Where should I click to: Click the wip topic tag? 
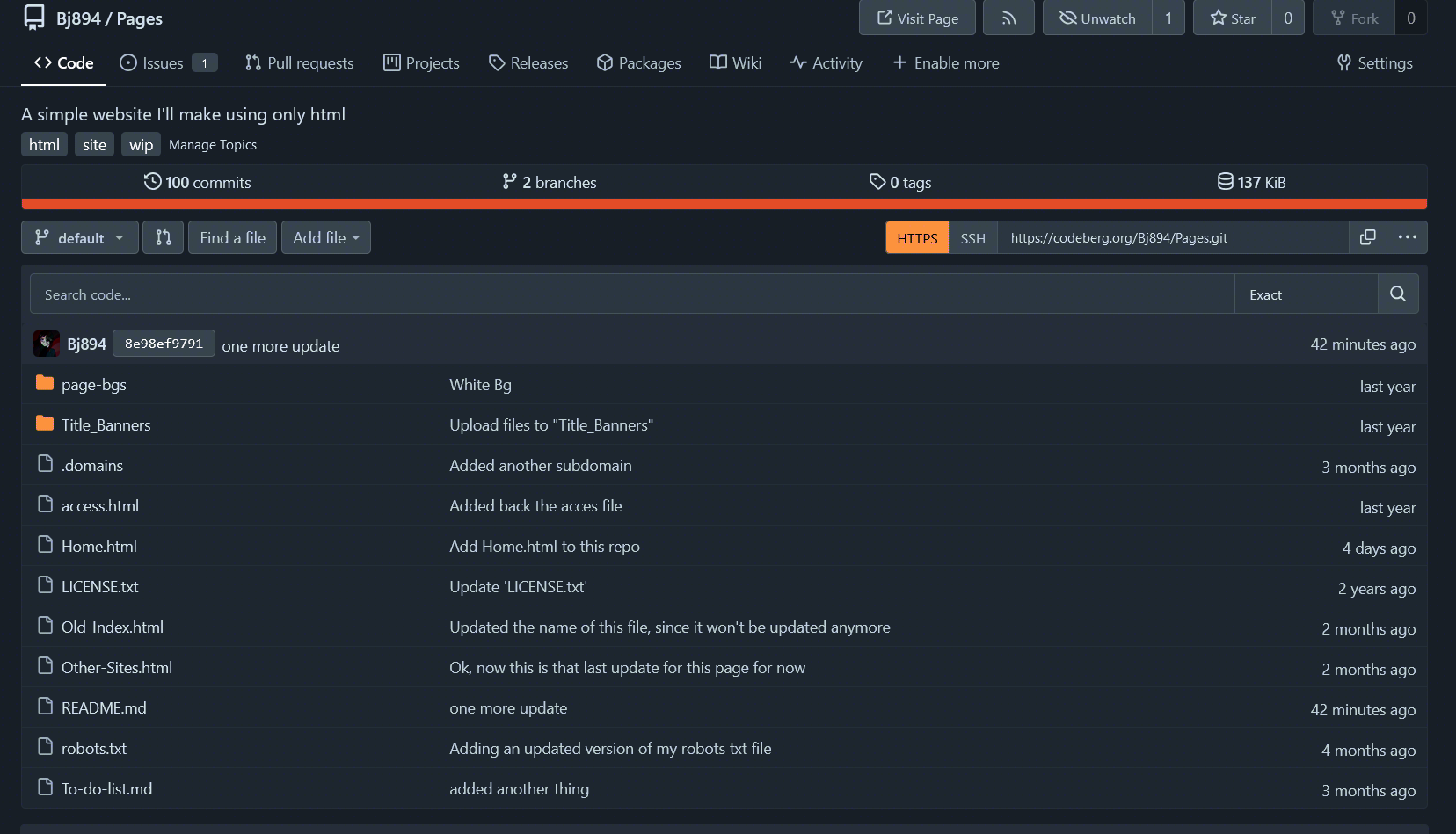(x=141, y=144)
